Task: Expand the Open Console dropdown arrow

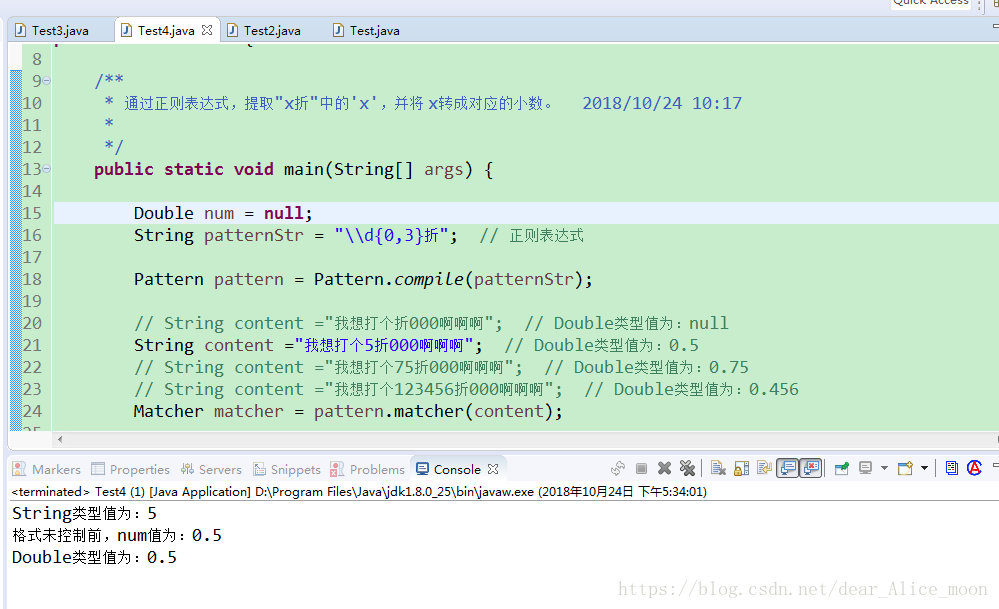Action: [924, 468]
